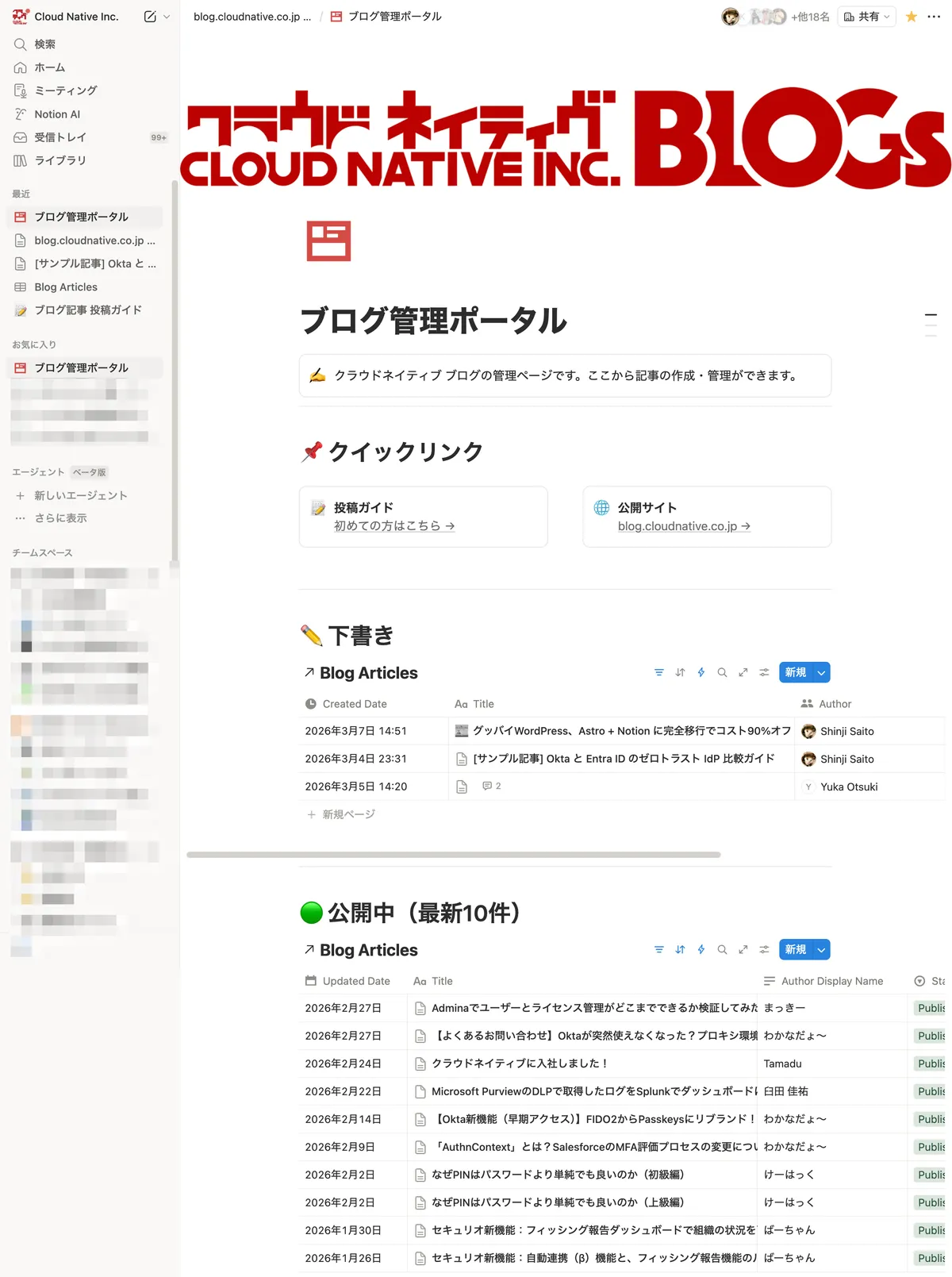The width and height of the screenshot is (952, 1277).
Task: Open recent blog.cloudnative.co.jp page
Action: point(85,240)
